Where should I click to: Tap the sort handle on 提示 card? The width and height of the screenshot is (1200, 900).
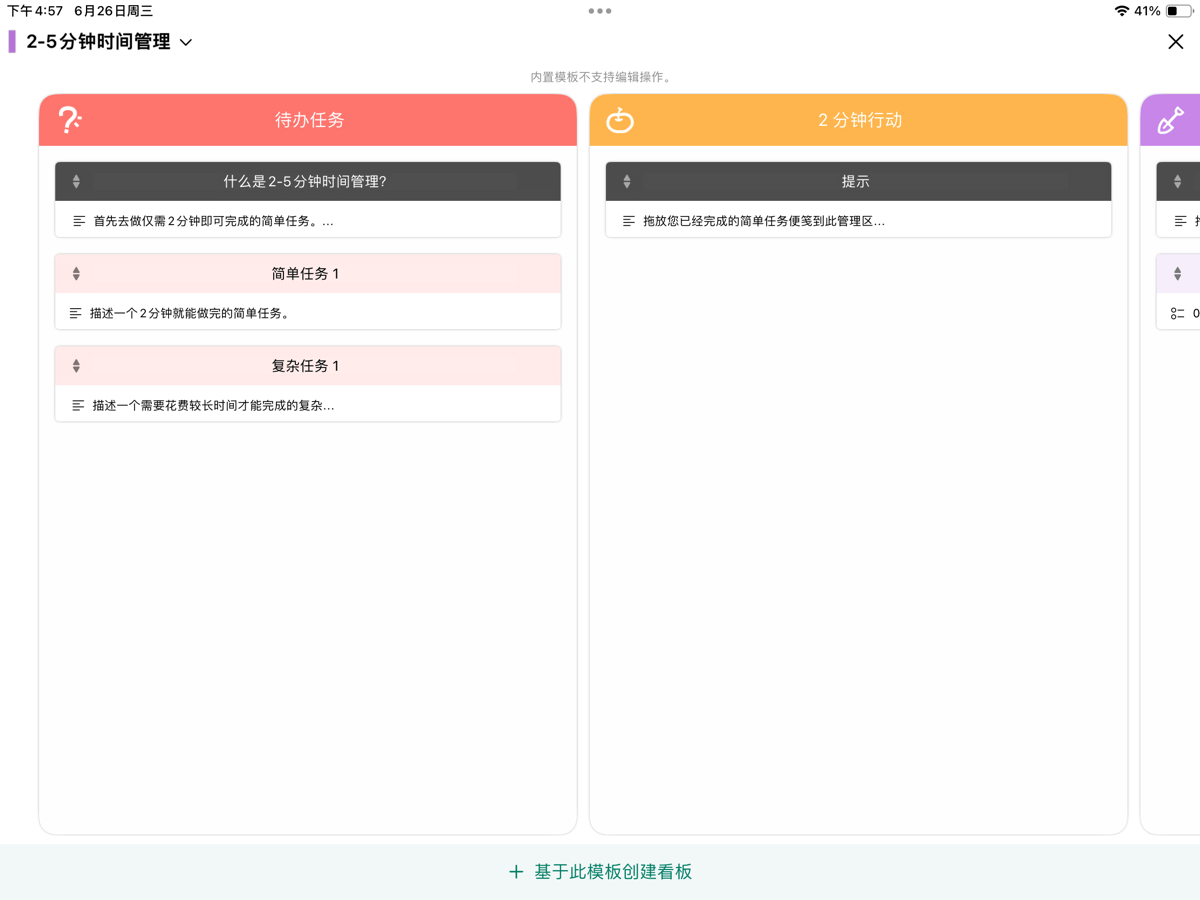(x=627, y=182)
